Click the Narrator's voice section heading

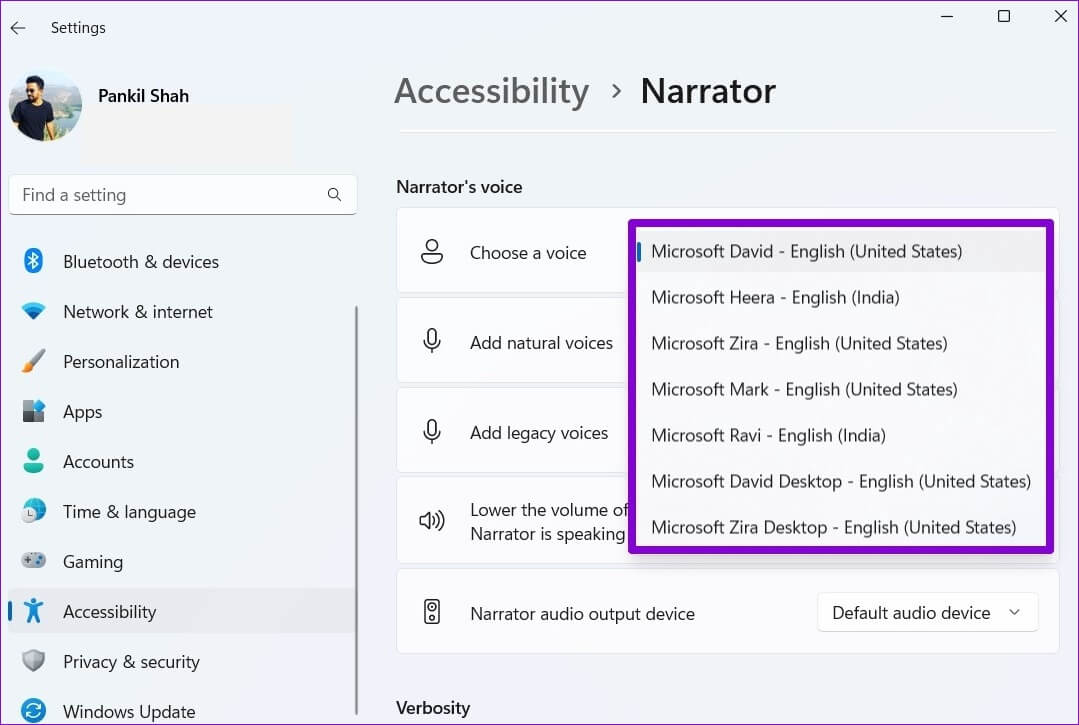pos(459,187)
